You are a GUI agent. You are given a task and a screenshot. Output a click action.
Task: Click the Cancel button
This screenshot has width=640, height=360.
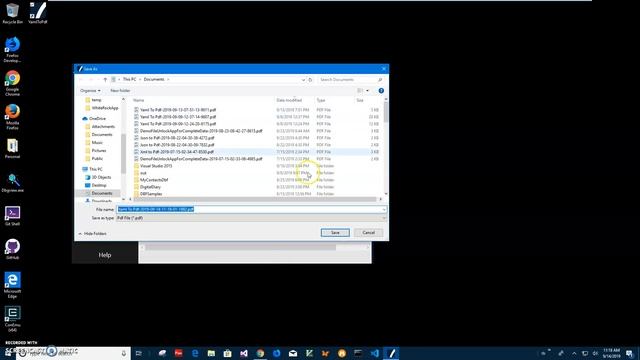point(369,233)
